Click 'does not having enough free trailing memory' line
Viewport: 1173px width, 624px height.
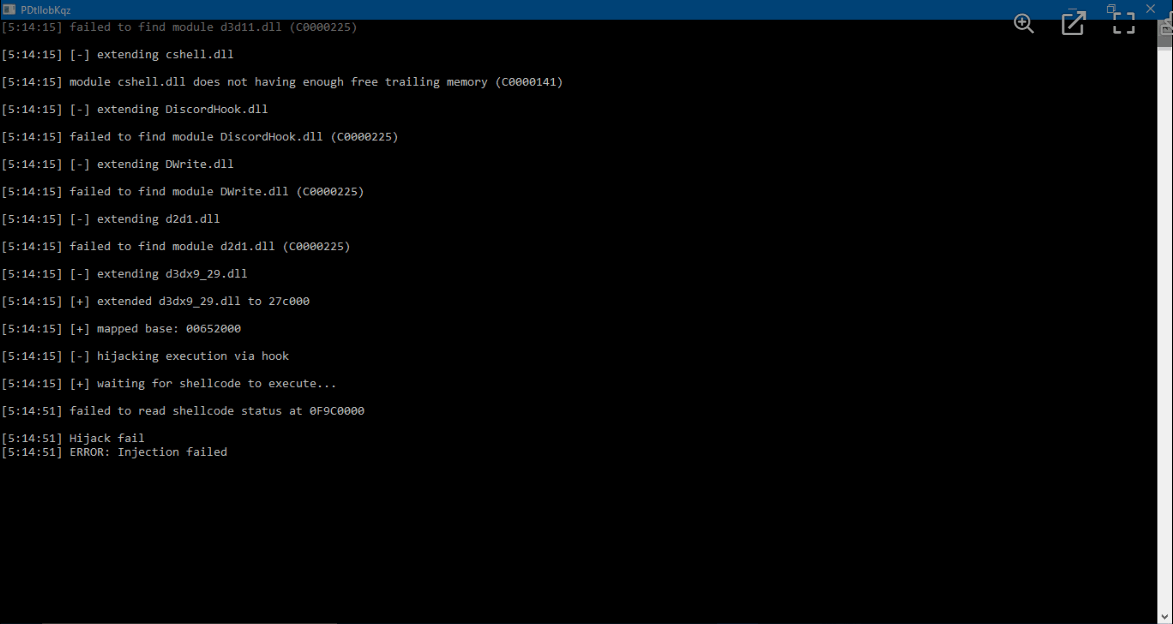(x=282, y=82)
